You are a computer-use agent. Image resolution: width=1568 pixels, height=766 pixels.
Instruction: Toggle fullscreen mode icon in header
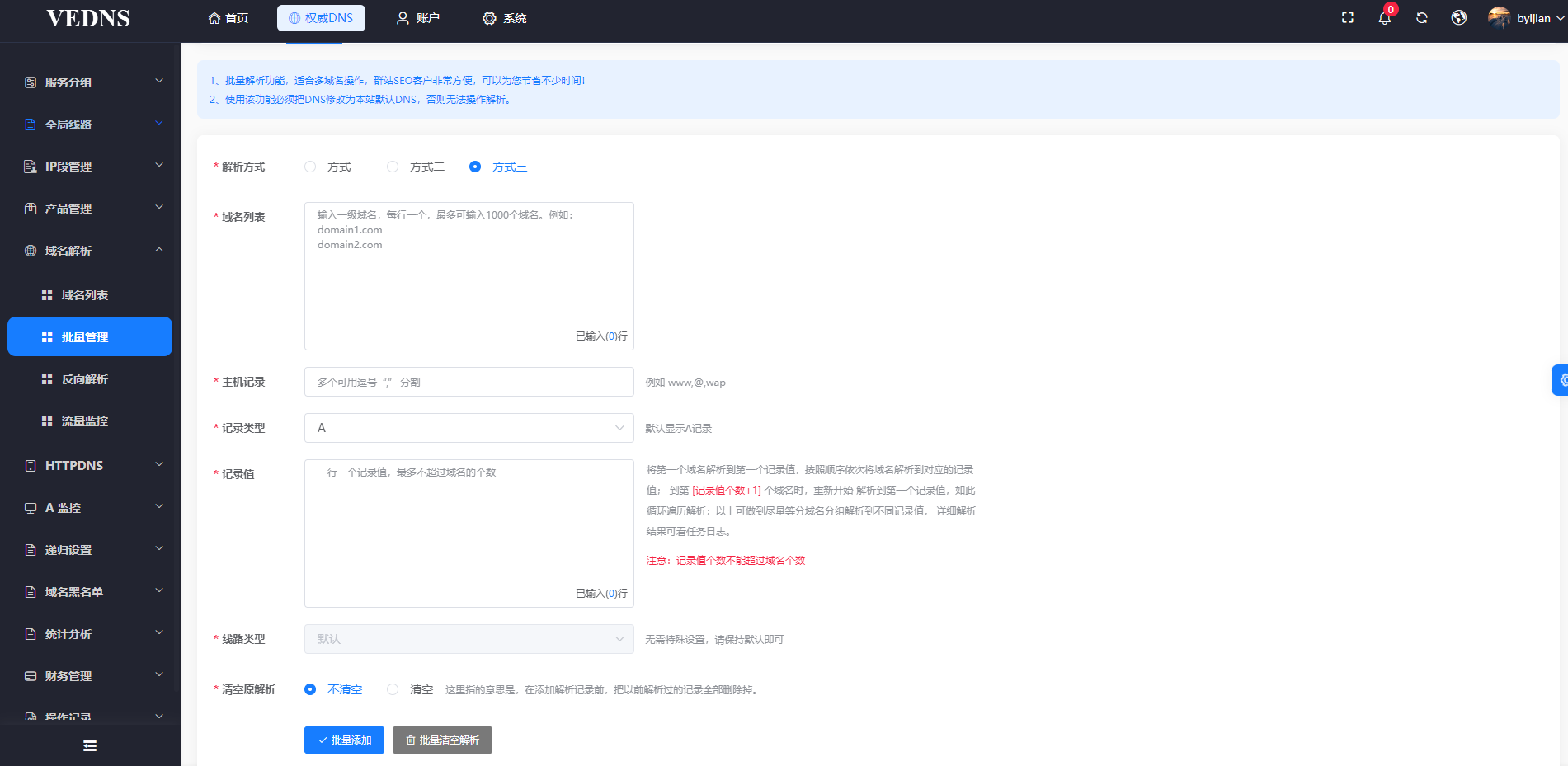tap(1348, 17)
